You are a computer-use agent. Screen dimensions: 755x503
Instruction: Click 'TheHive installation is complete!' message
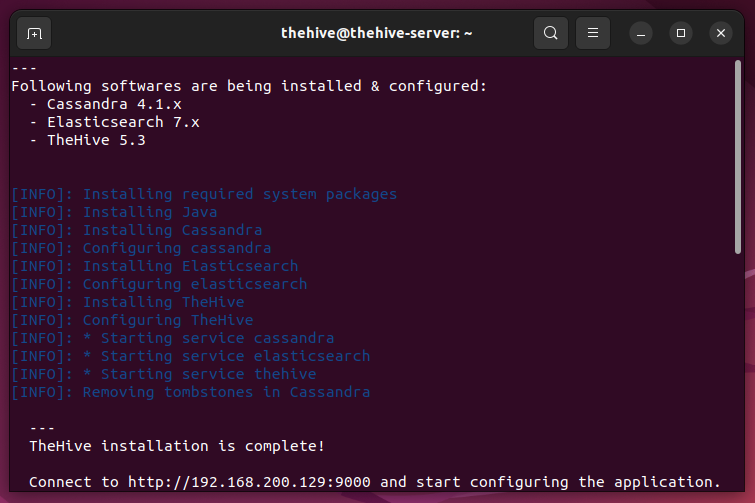click(177, 446)
